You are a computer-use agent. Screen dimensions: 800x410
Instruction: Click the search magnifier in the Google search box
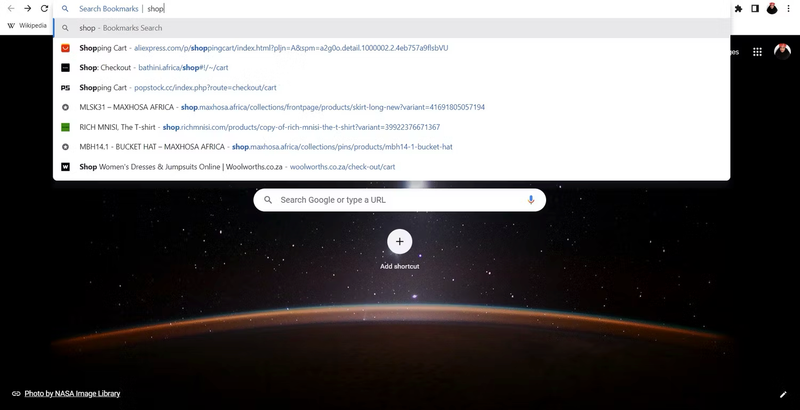coord(268,200)
